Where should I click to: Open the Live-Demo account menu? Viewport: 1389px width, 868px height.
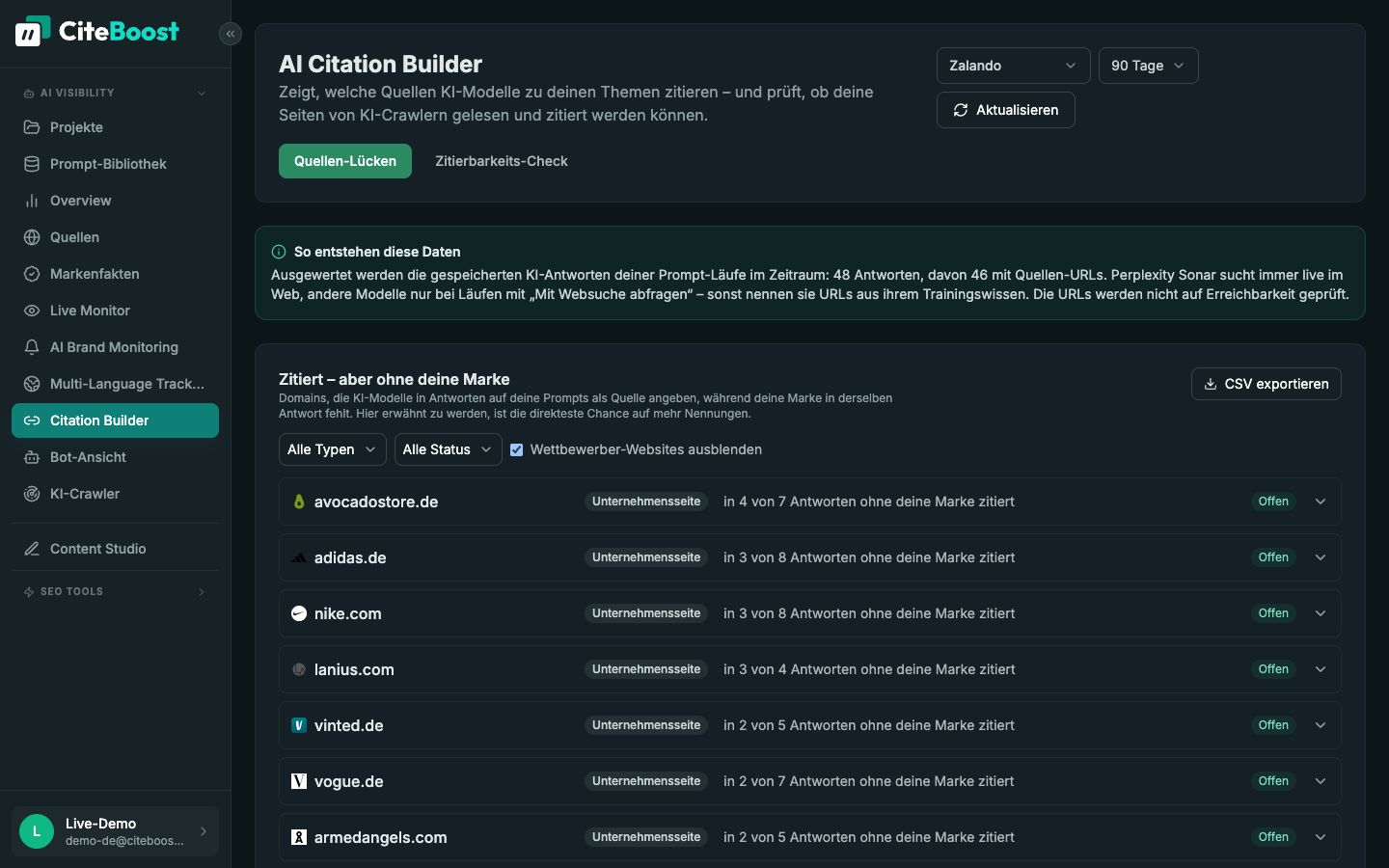coord(115,831)
